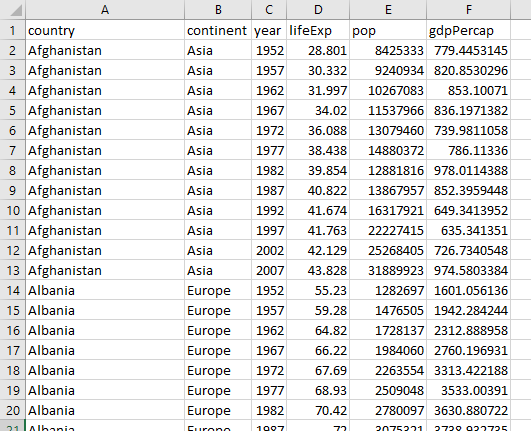The width and height of the screenshot is (531, 431).
Task: Select row 10 header
Action: coord(13,210)
